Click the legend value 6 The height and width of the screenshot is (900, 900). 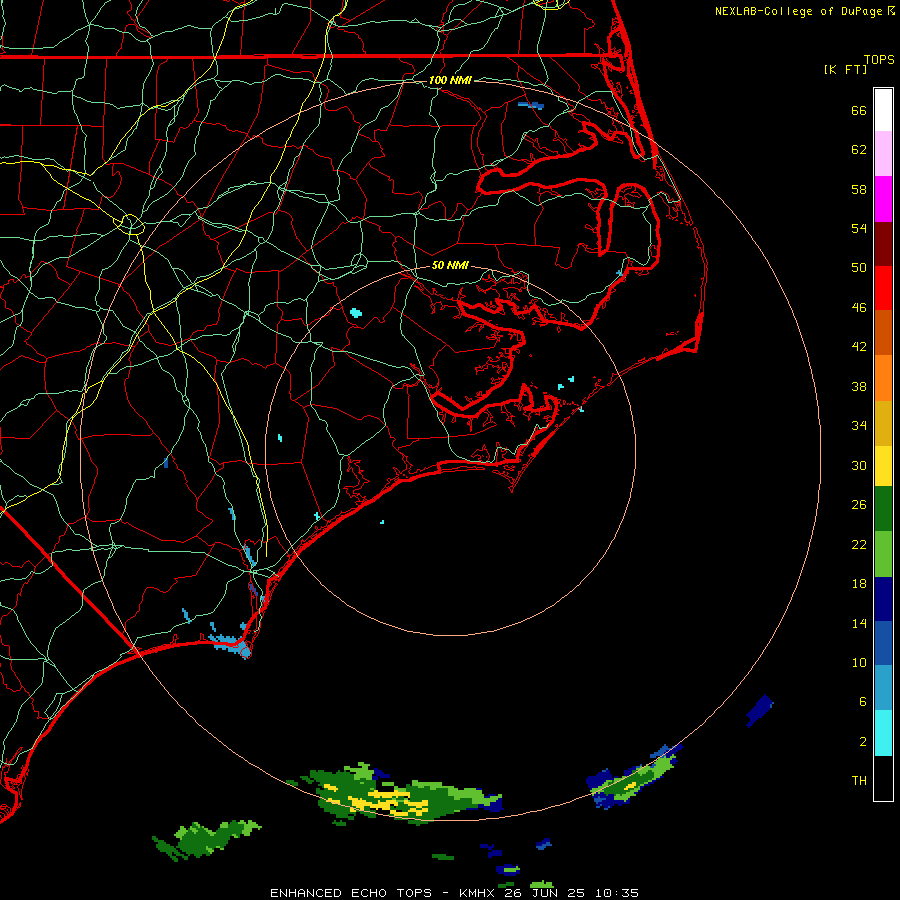point(863,702)
